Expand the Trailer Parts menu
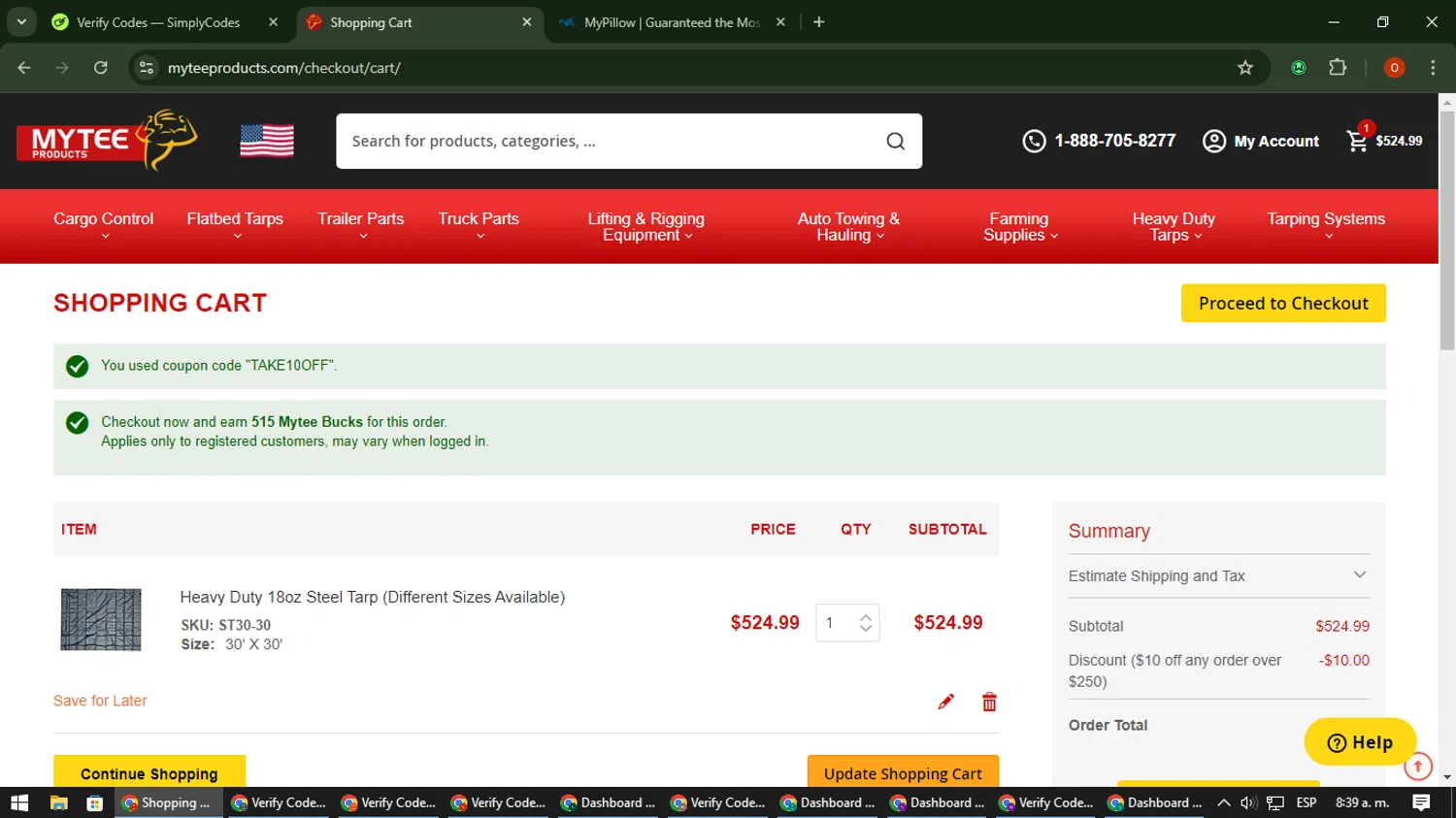The height and width of the screenshot is (818, 1456). (x=361, y=226)
